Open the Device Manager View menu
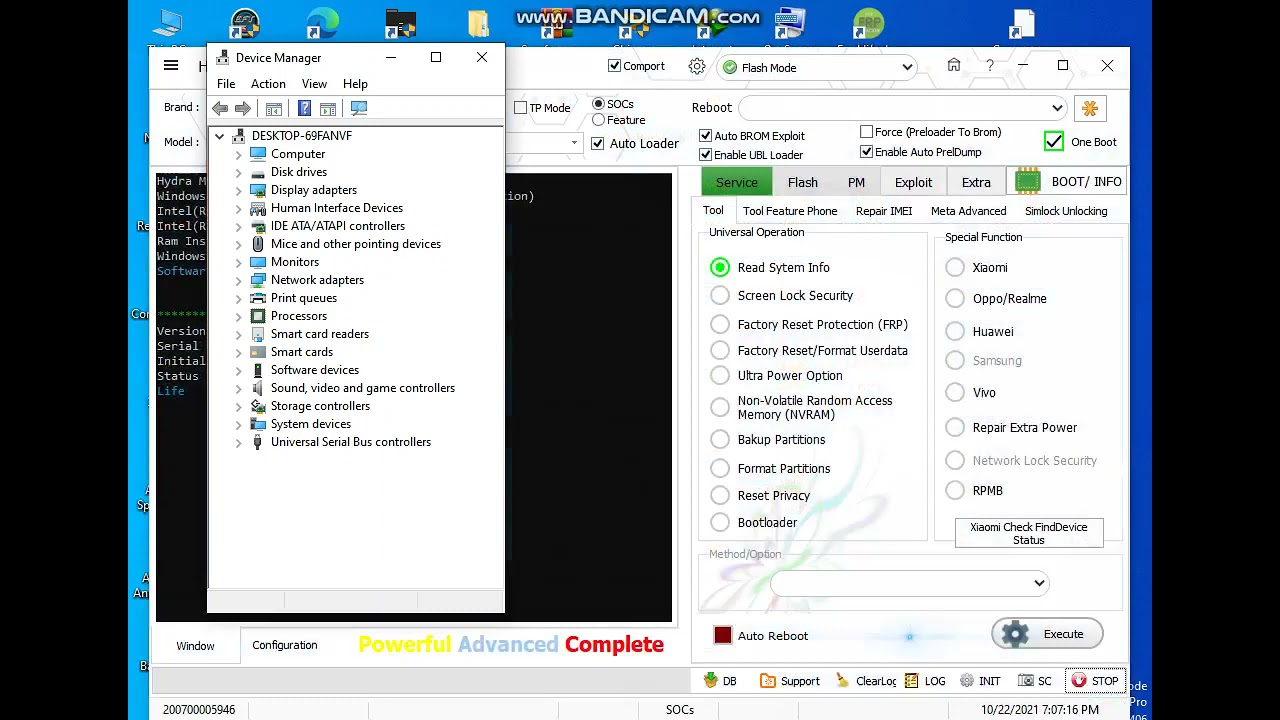 coord(314,84)
